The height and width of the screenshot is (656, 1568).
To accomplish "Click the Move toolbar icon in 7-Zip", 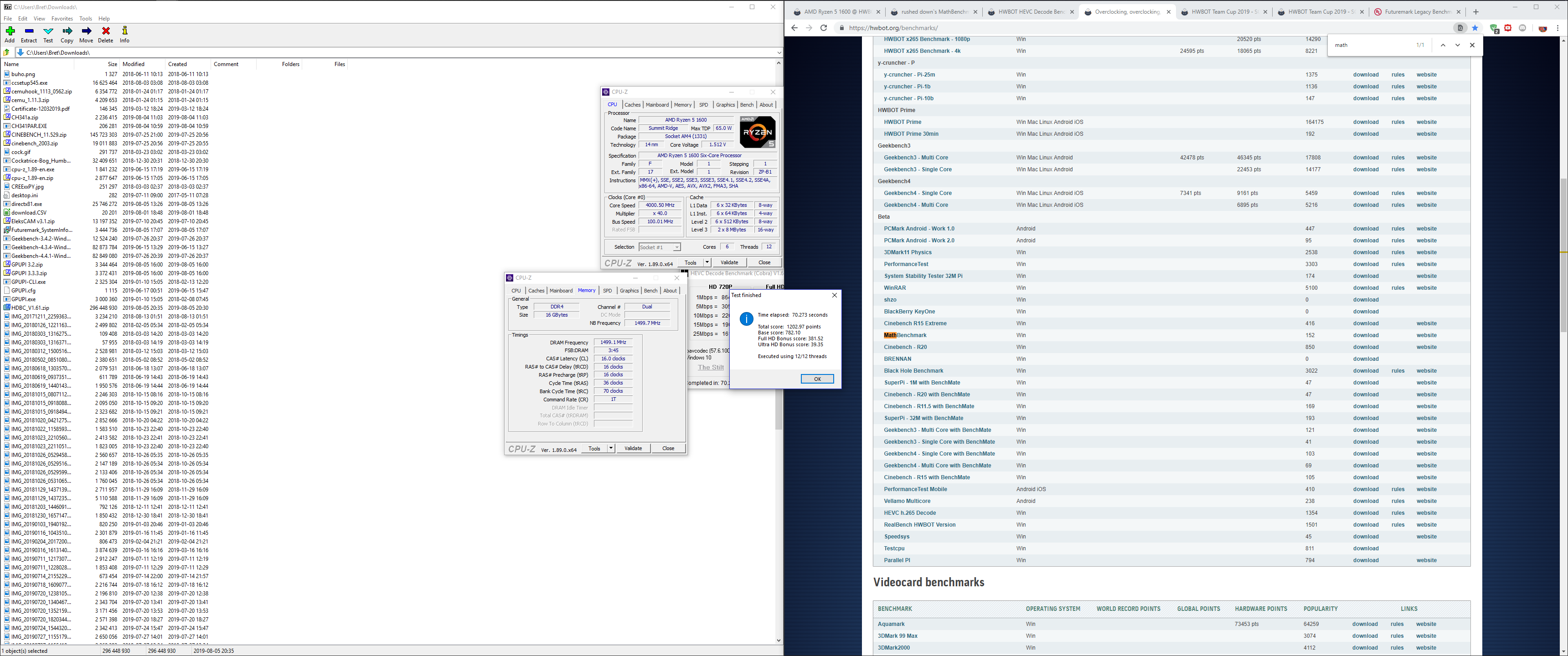I will (x=87, y=31).
